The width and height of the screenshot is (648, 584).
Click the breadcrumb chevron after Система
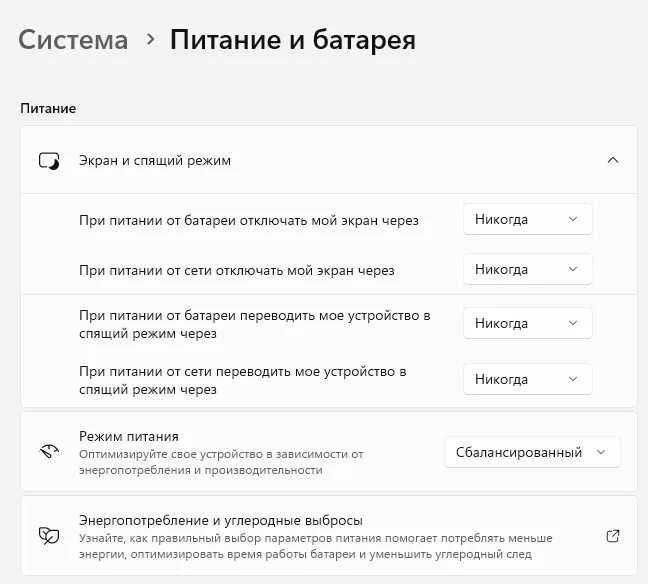click(150, 39)
